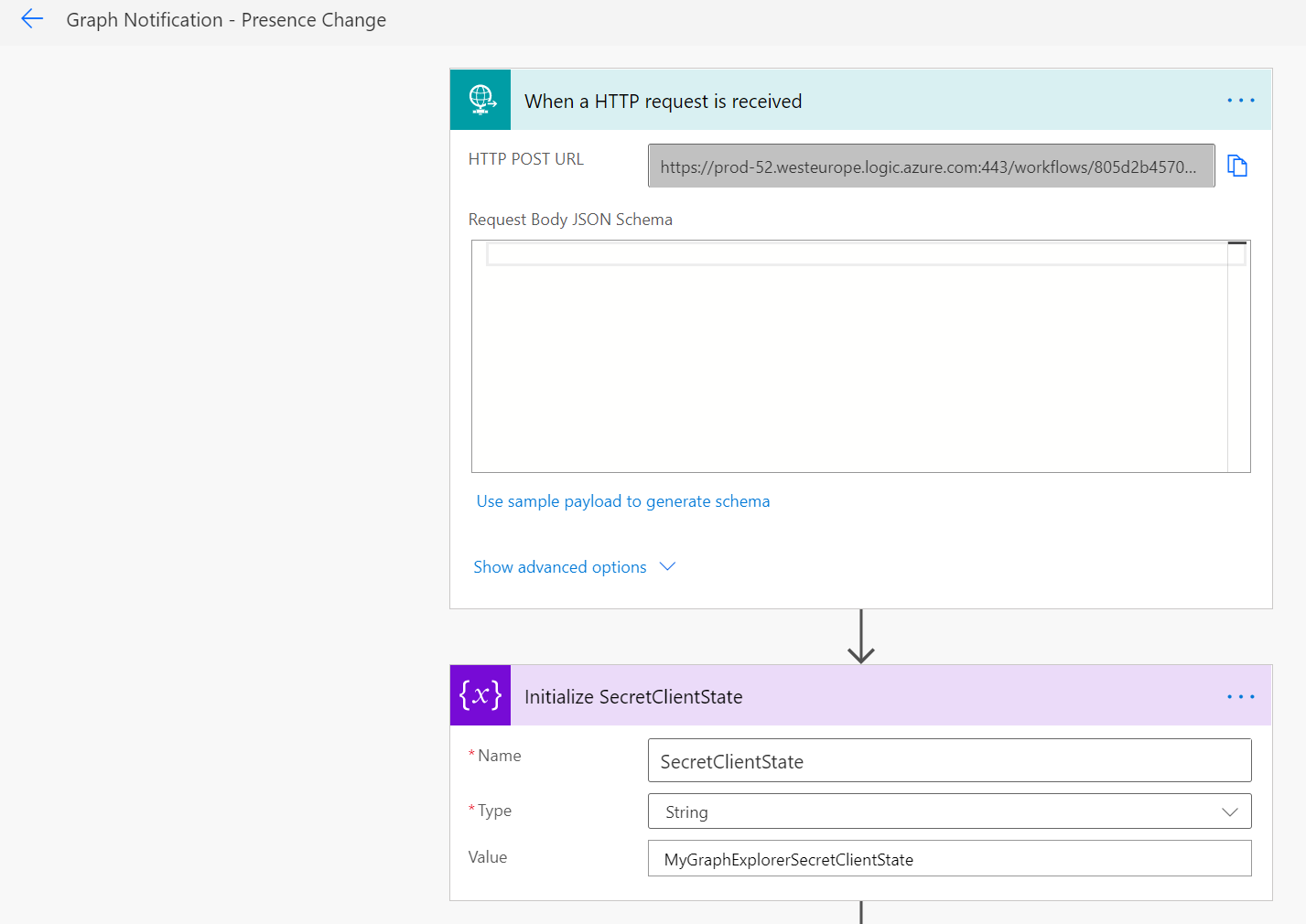Image resolution: width=1306 pixels, height=924 pixels.
Task: Go back using the left arrow icon
Action: point(32,19)
